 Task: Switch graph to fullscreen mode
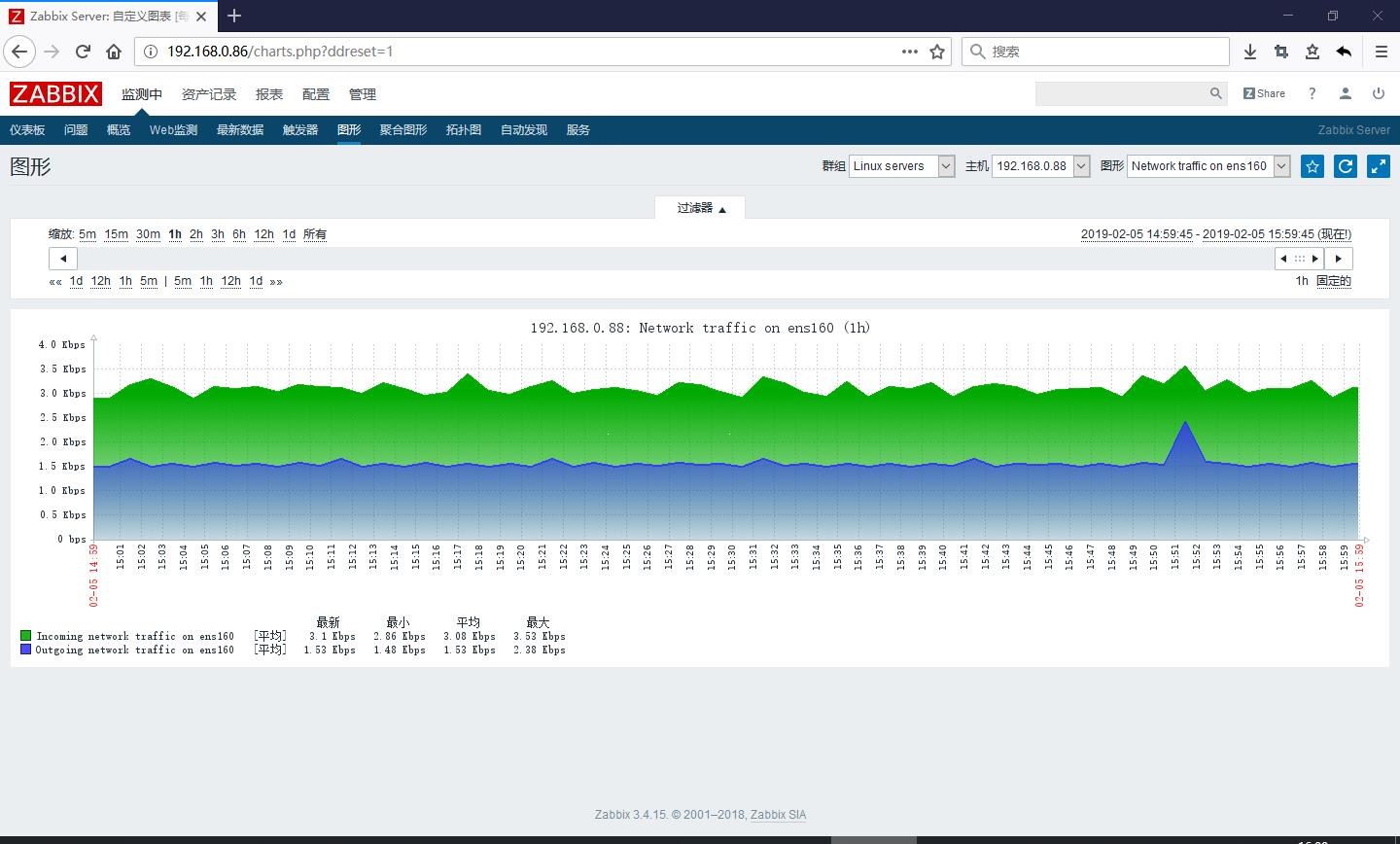1379,166
